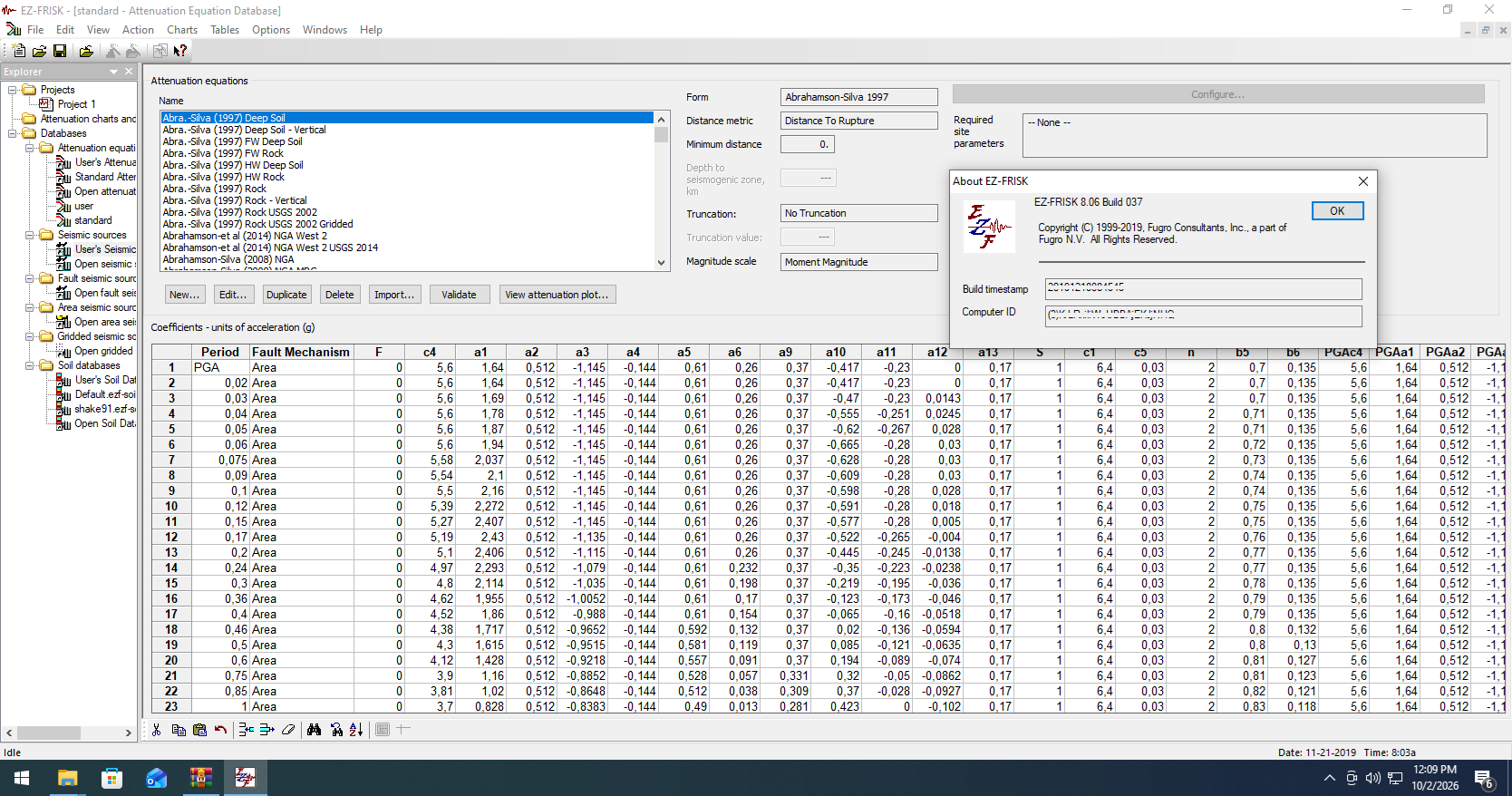Collapse the Projects tree node

[13, 90]
